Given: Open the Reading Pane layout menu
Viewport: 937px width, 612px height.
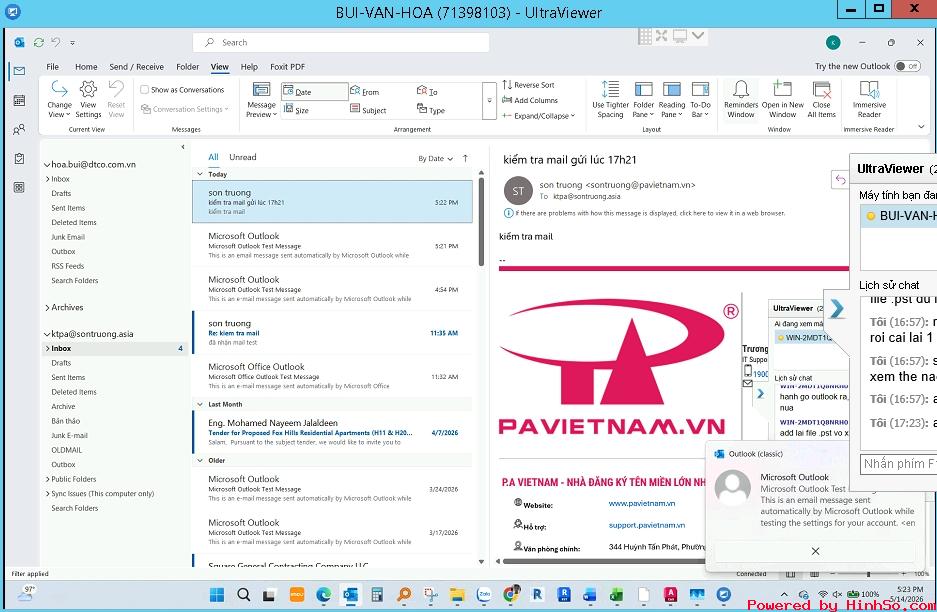Looking at the screenshot, I should 672,99.
